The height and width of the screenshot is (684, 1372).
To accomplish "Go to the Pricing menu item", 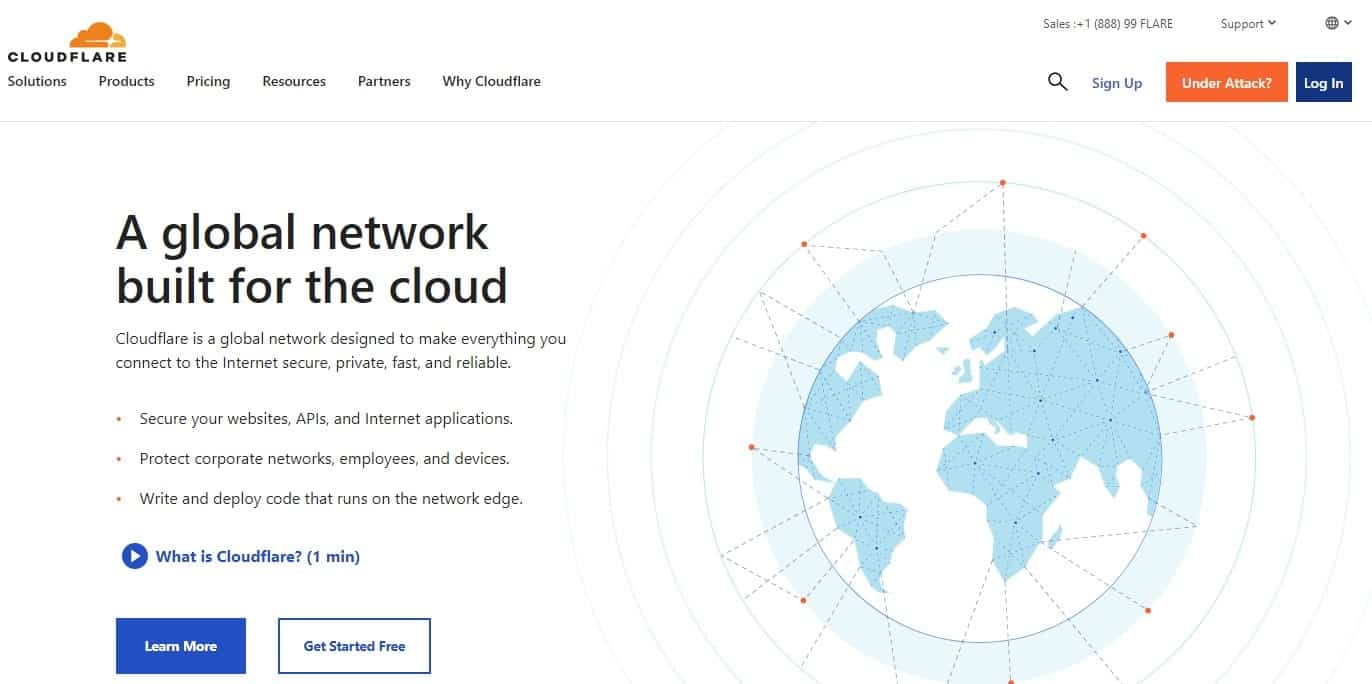I will pyautogui.click(x=208, y=81).
